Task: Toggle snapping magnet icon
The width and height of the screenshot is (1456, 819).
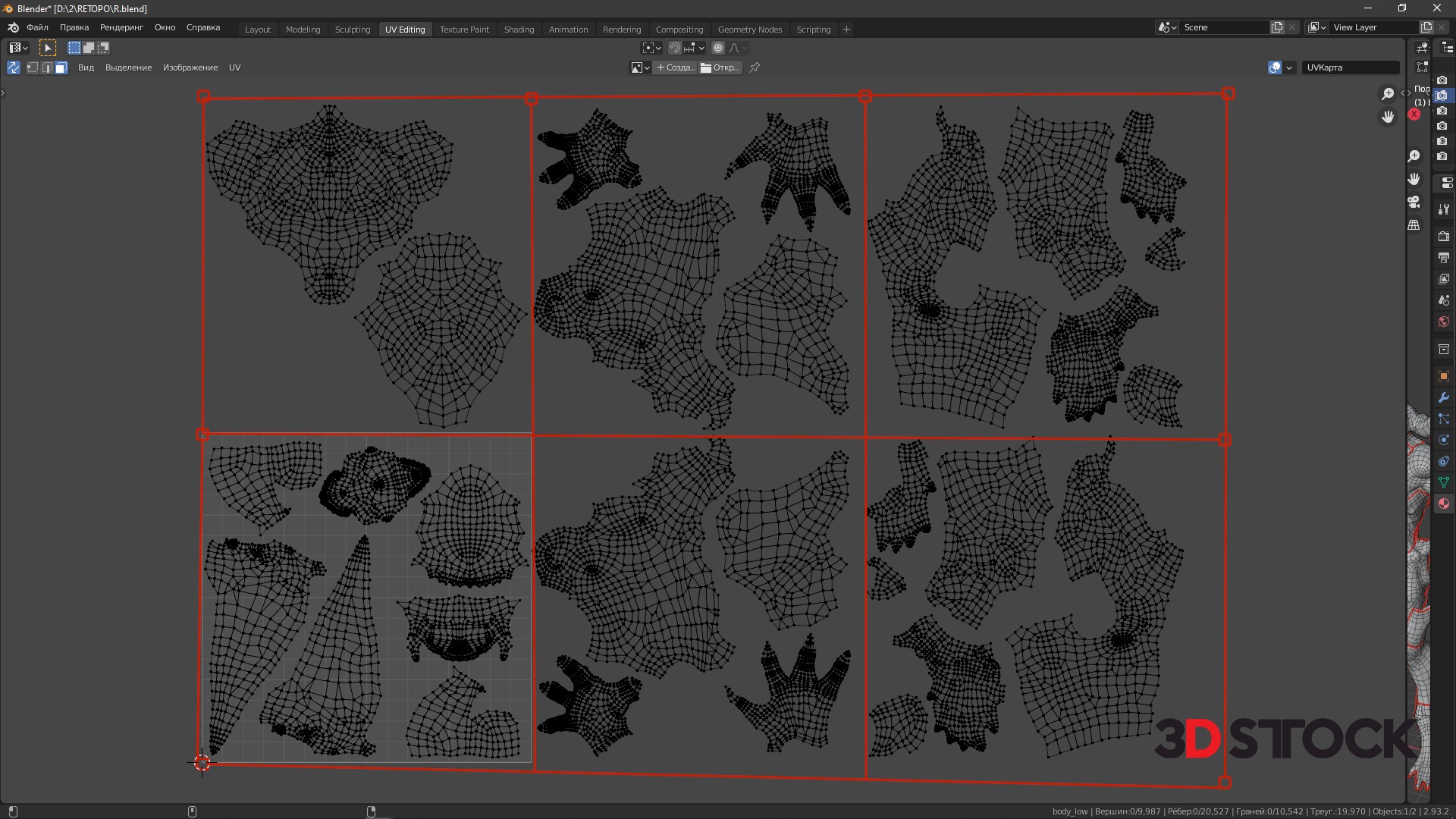Action: pos(674,48)
